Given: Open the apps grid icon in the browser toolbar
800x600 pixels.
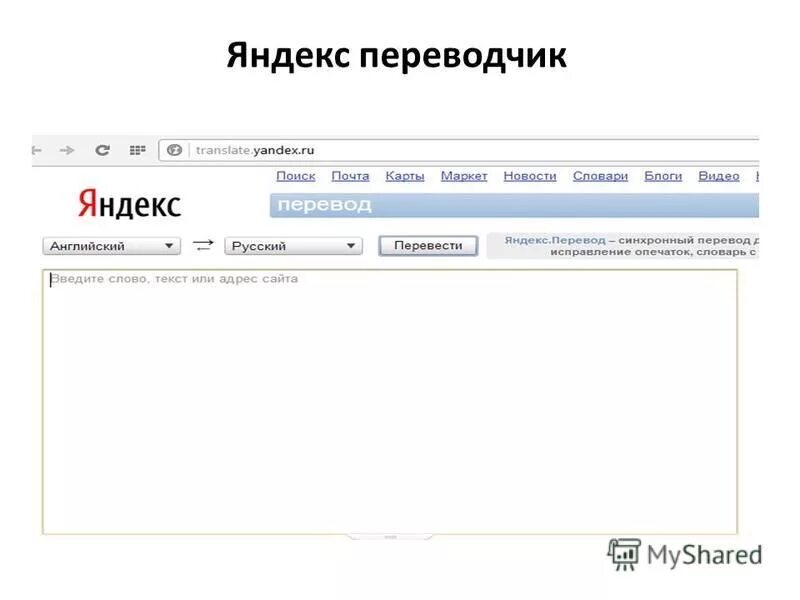Looking at the screenshot, I should pyautogui.click(x=137, y=150).
